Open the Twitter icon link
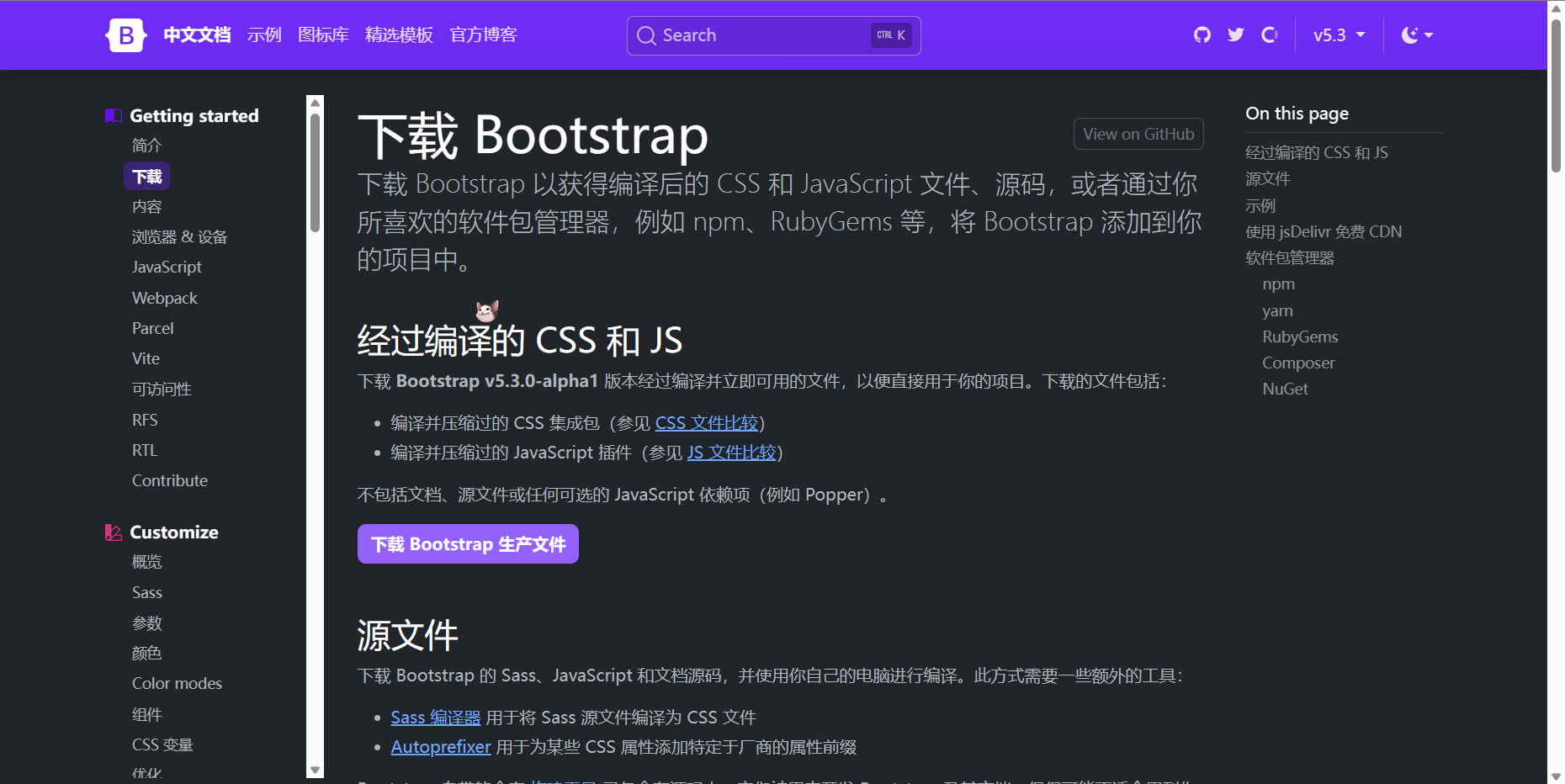Screen dimensions: 1565x784 tap(1236, 34)
